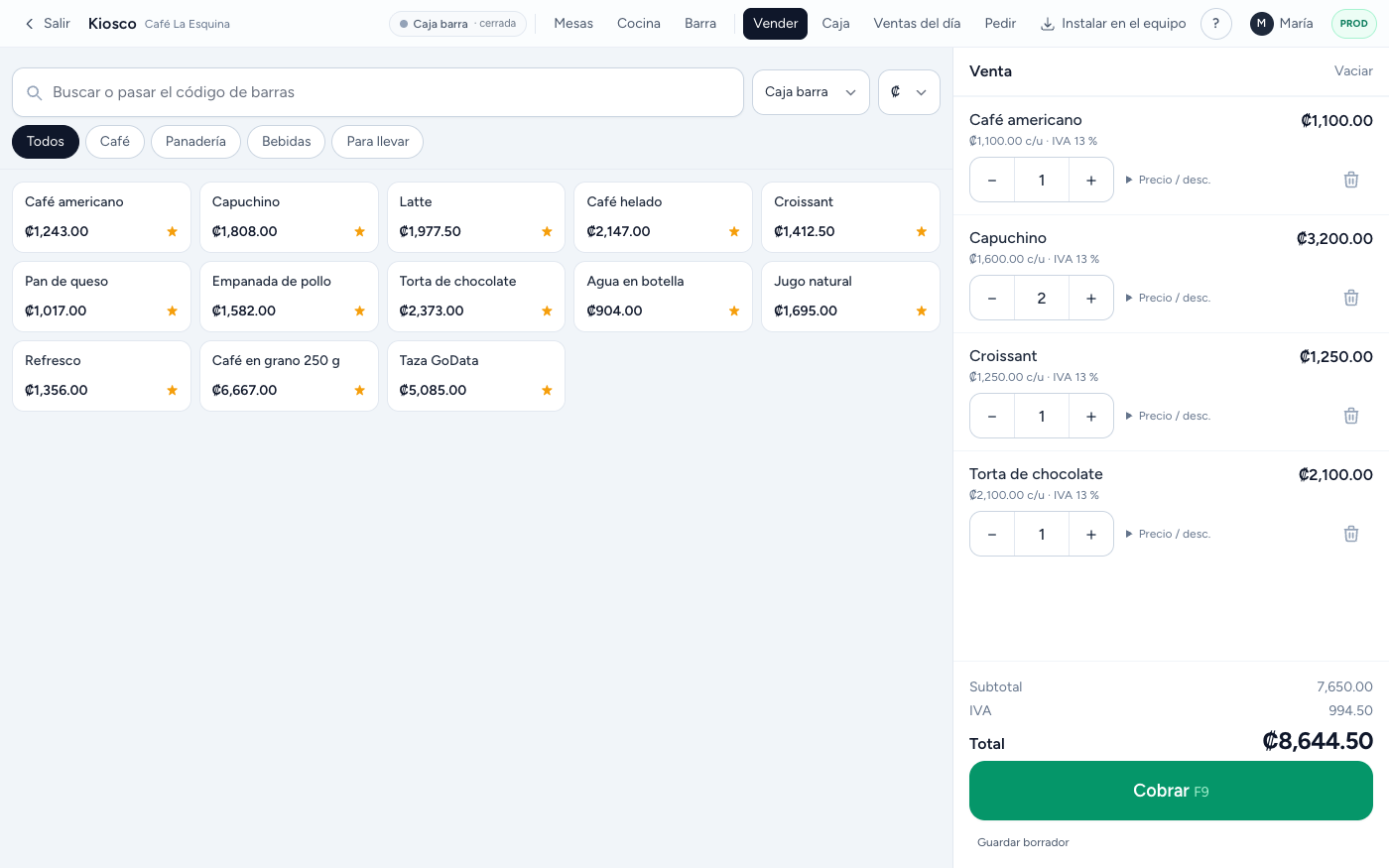Click Instalar en el equipo
1389x868 pixels.
tap(1113, 24)
